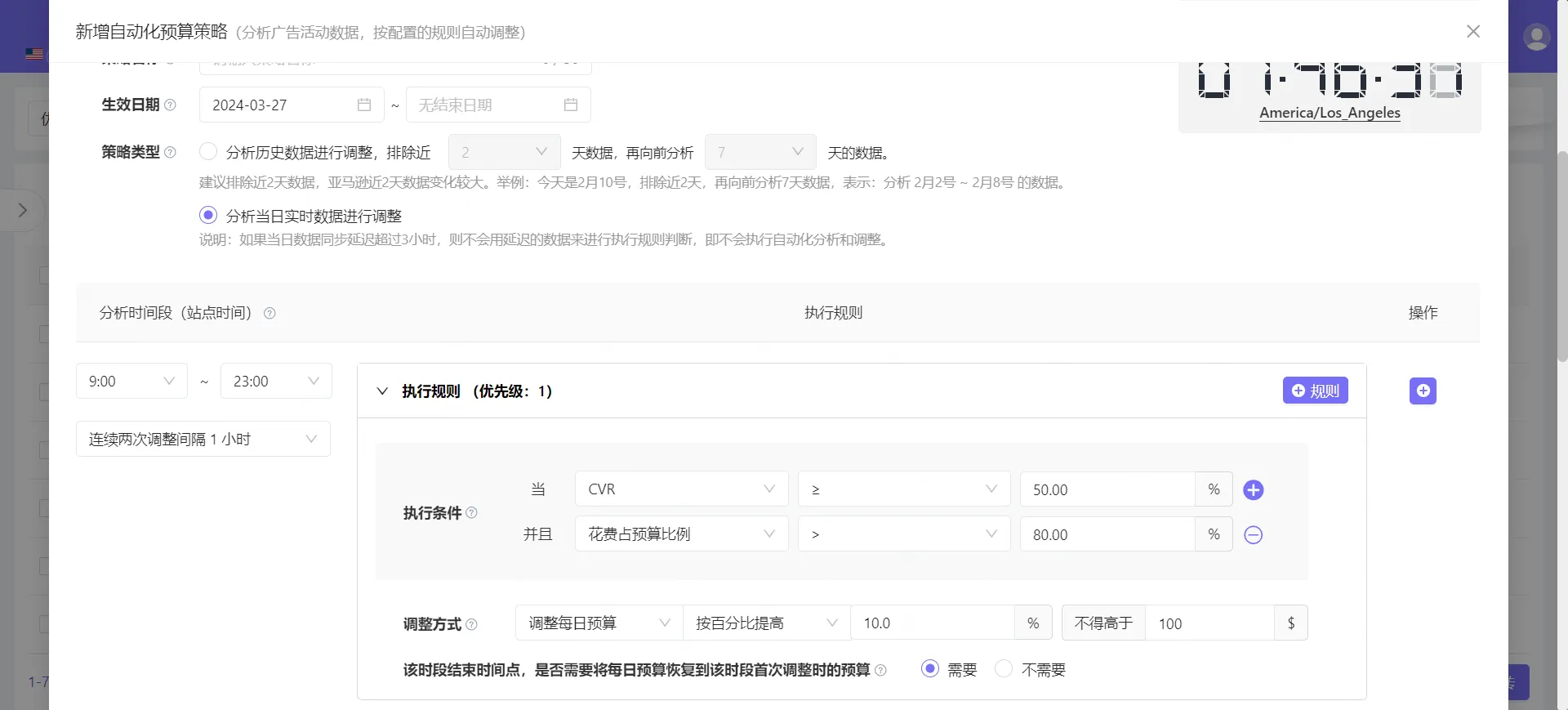This screenshot has height=710, width=1568.
Task: Click help icon next to 生效日期
Action: (170, 105)
